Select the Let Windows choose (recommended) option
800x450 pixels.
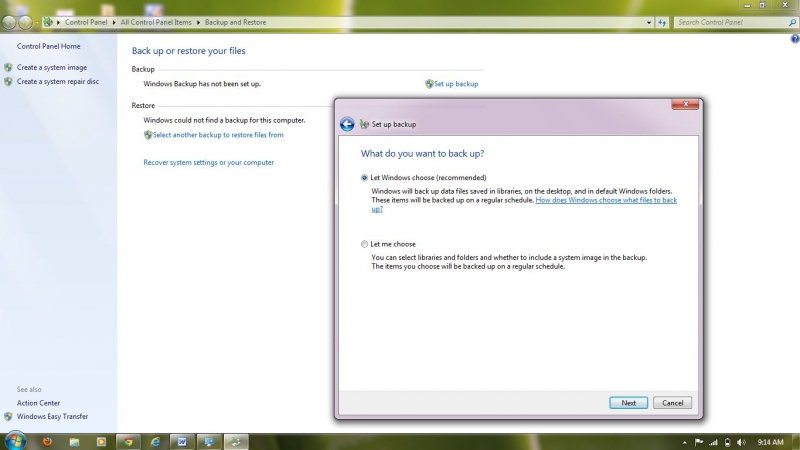[364, 177]
